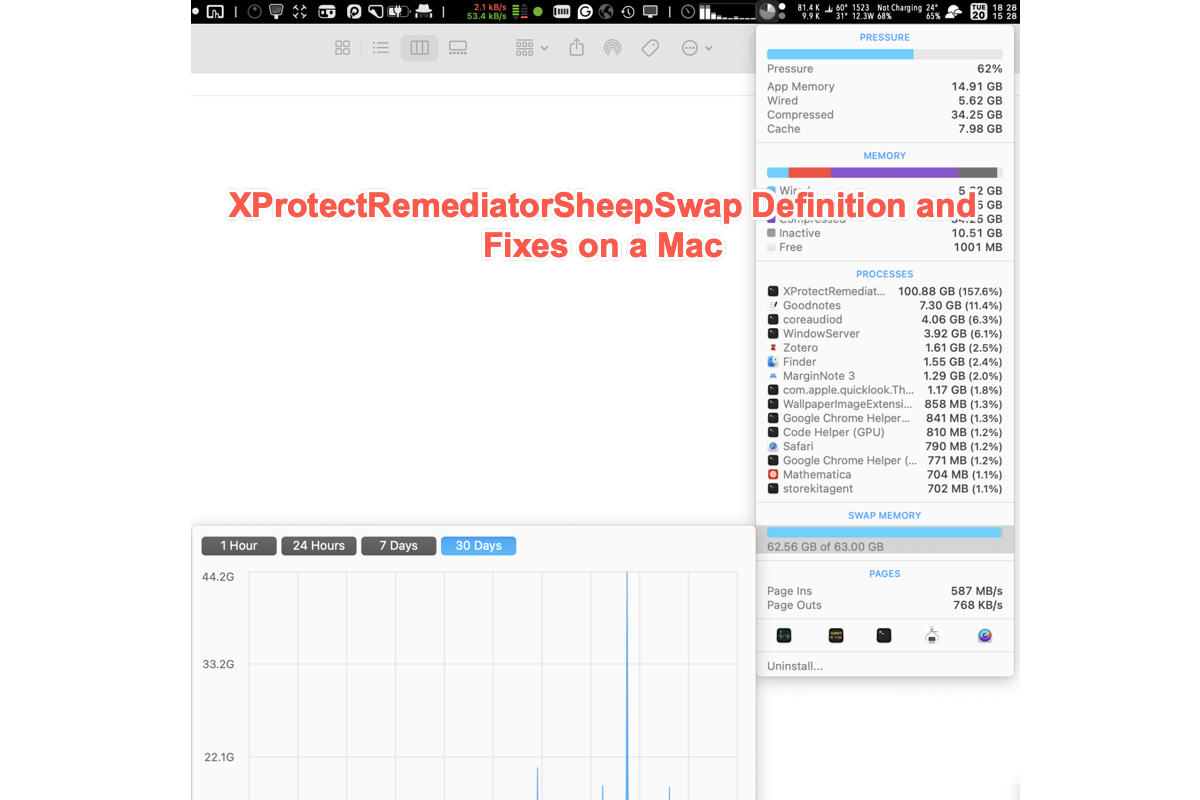Select the column view icon in the toolbar

click(419, 47)
